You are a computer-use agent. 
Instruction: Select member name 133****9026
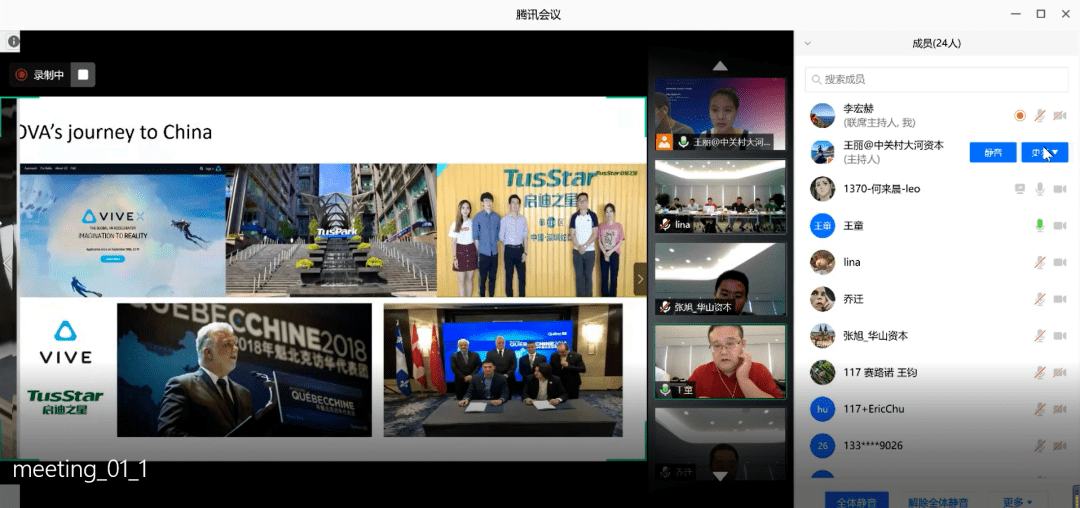coord(872,445)
